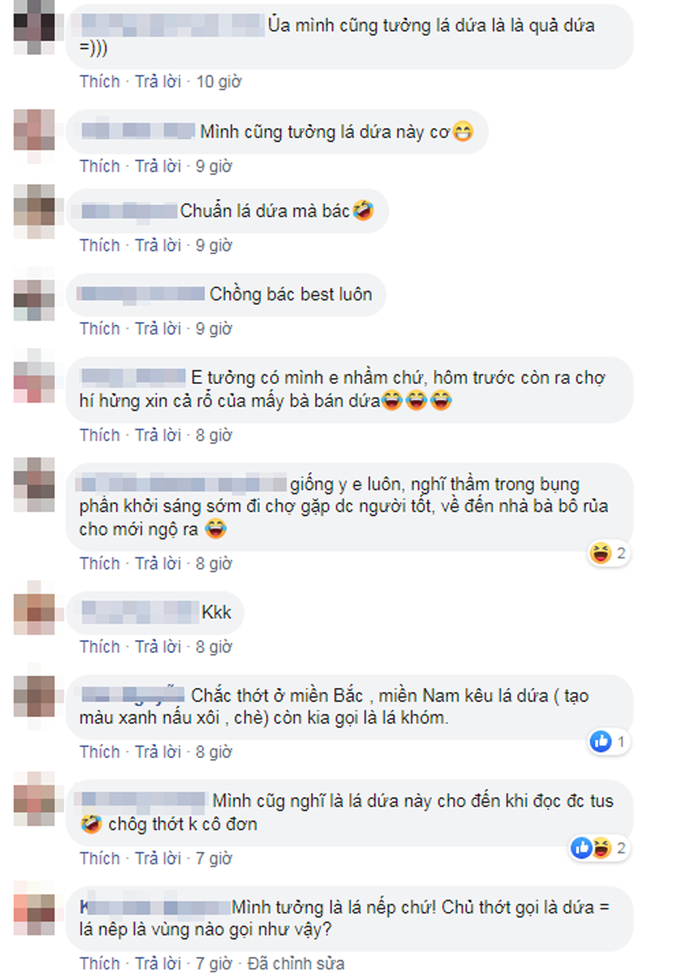The width and height of the screenshot is (680, 979).
Task: Reply to the 'giống y e luôn' comment
Action: [158, 563]
